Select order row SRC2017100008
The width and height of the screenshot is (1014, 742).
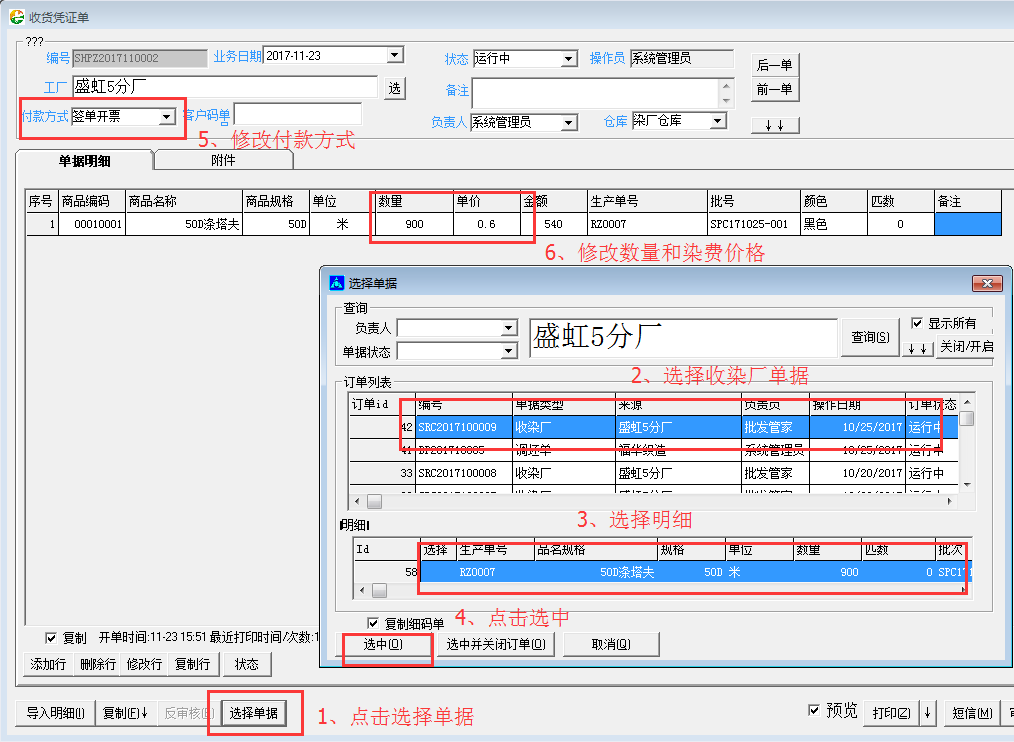tap(654, 473)
